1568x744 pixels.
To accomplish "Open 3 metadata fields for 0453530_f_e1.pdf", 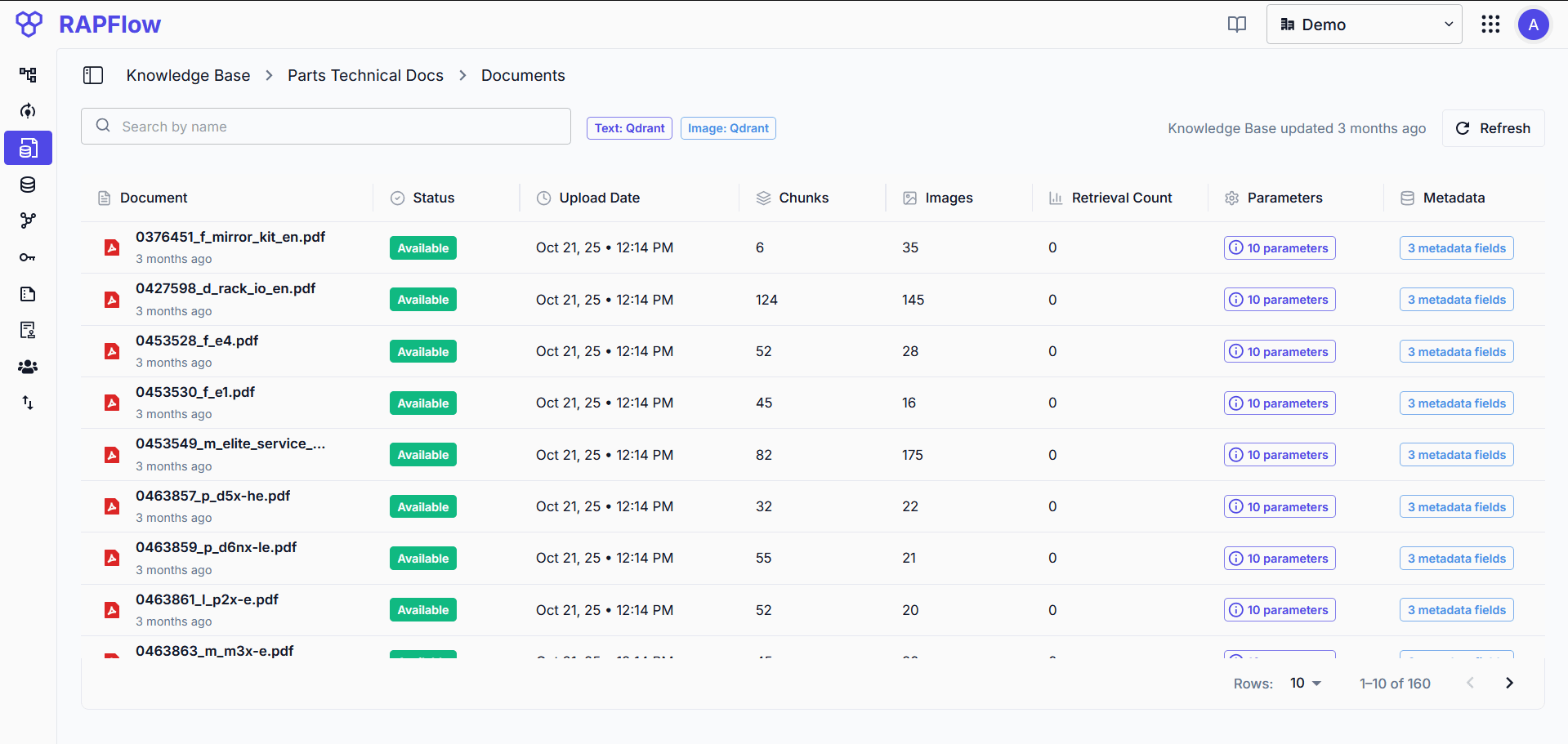I will [x=1456, y=403].
